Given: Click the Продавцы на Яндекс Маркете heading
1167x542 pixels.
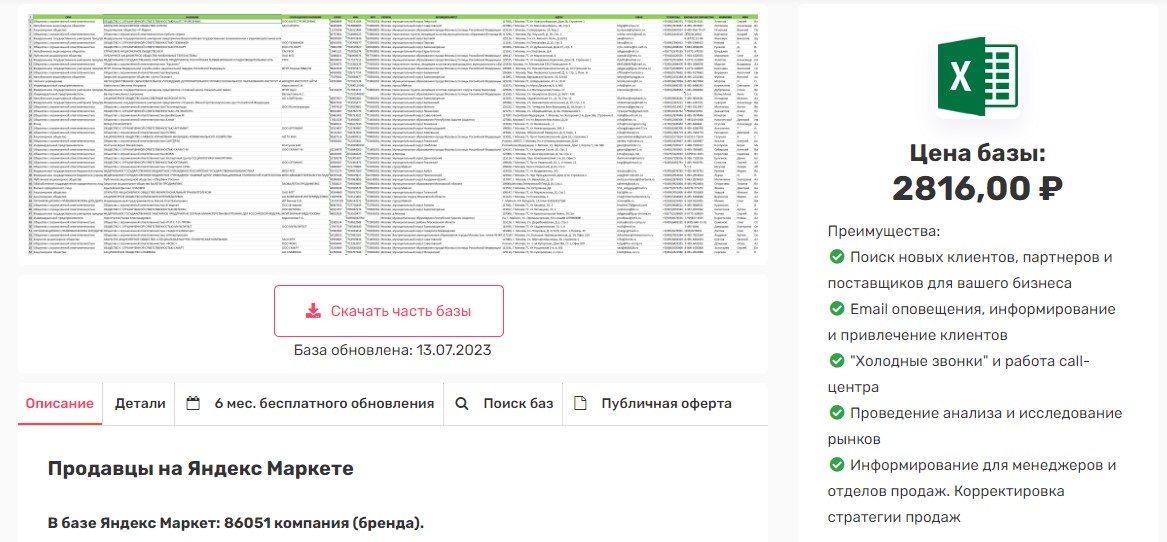Looking at the screenshot, I should tap(200, 468).
